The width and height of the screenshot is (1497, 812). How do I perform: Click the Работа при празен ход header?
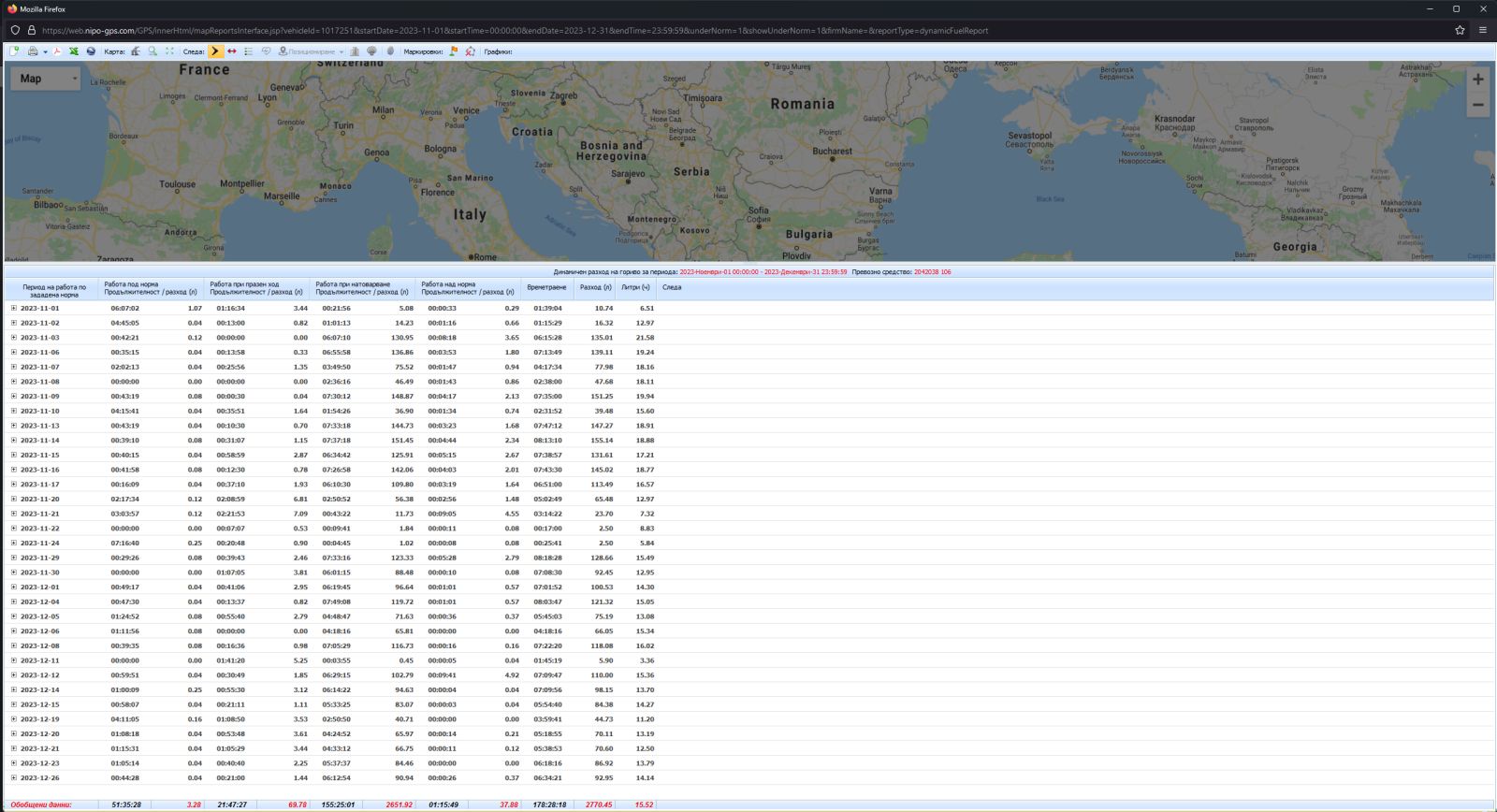[256, 288]
